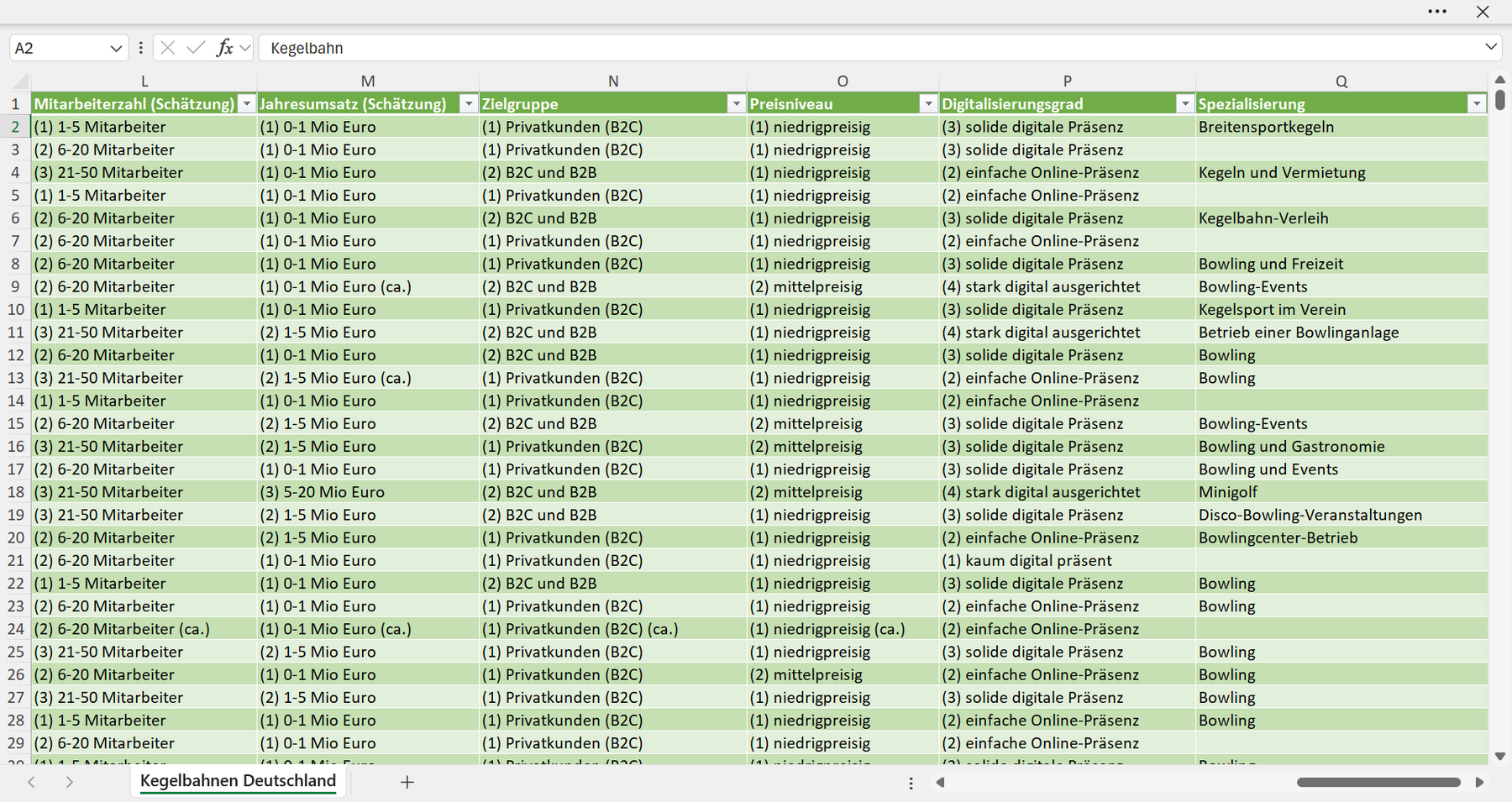
Task: Select cell with Disco-Bowling-Veranstaltungen
Action: (1341, 515)
